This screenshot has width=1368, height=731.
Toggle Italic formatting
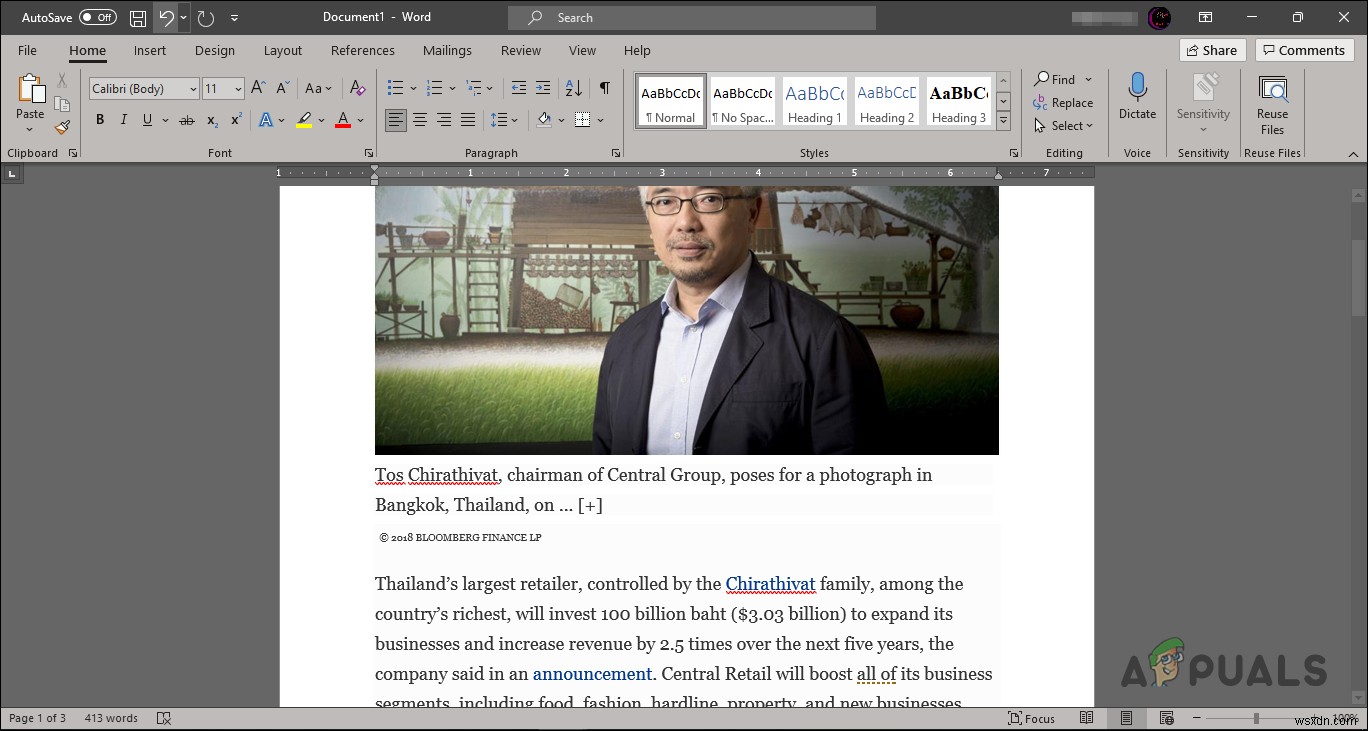click(124, 120)
